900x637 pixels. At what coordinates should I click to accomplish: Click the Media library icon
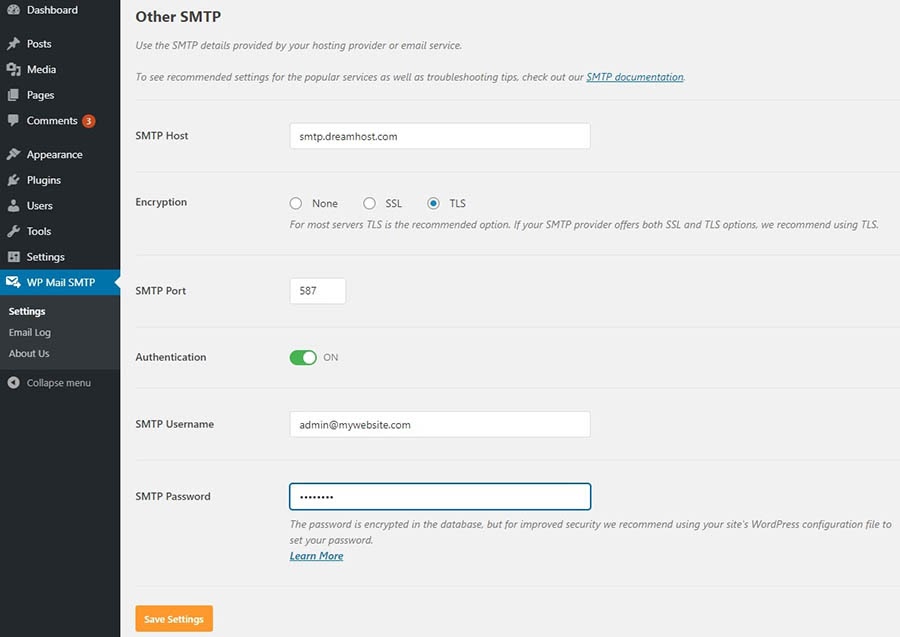click(13, 70)
